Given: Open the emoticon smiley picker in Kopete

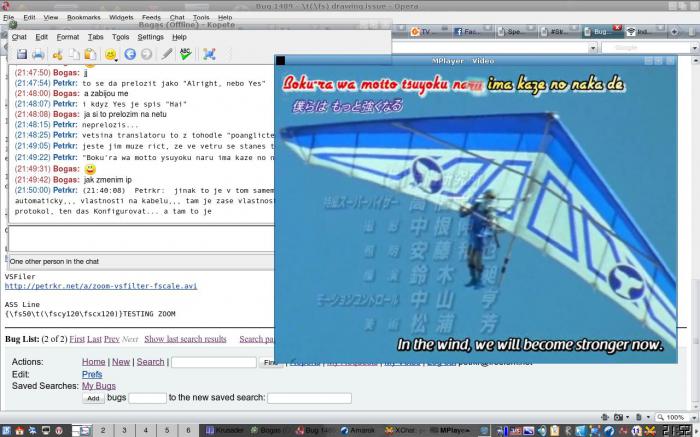Looking at the screenshot, I should [110, 54].
